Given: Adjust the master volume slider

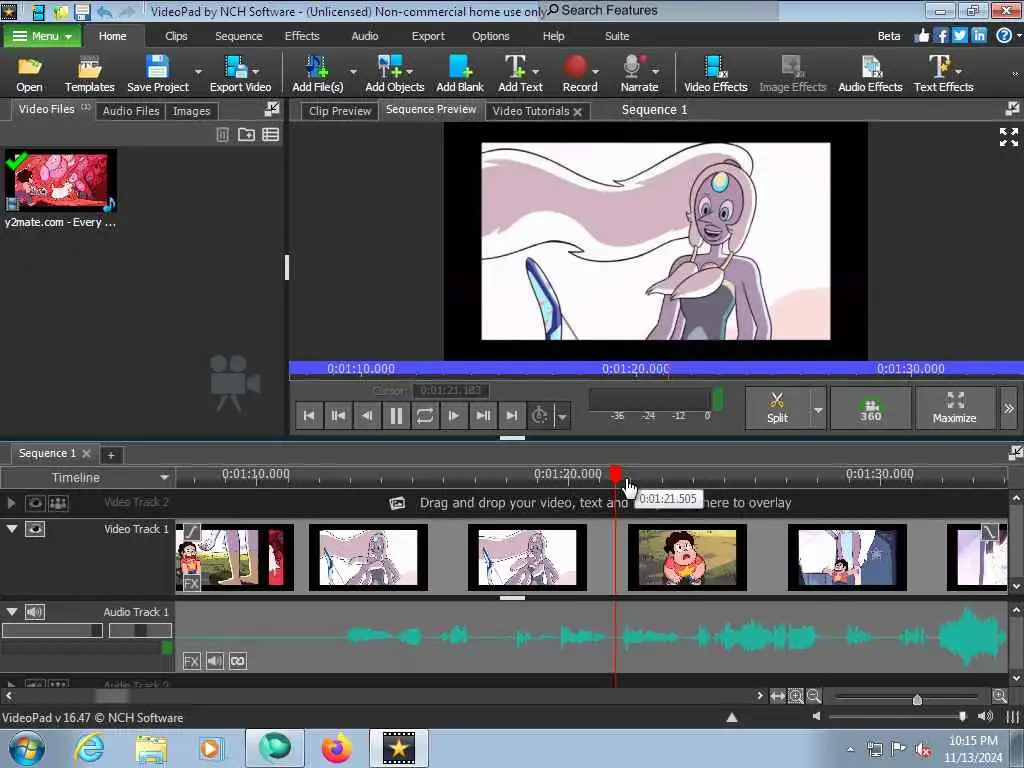Looking at the screenshot, I should pos(963,716).
